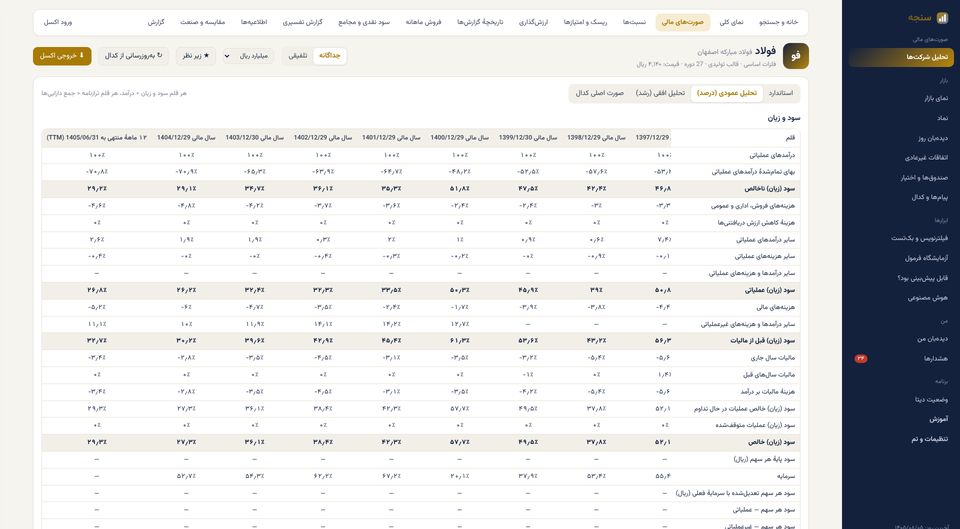Open the نمای کلی tab
This screenshot has height=529, width=960.
pyautogui.click(x=732, y=22)
